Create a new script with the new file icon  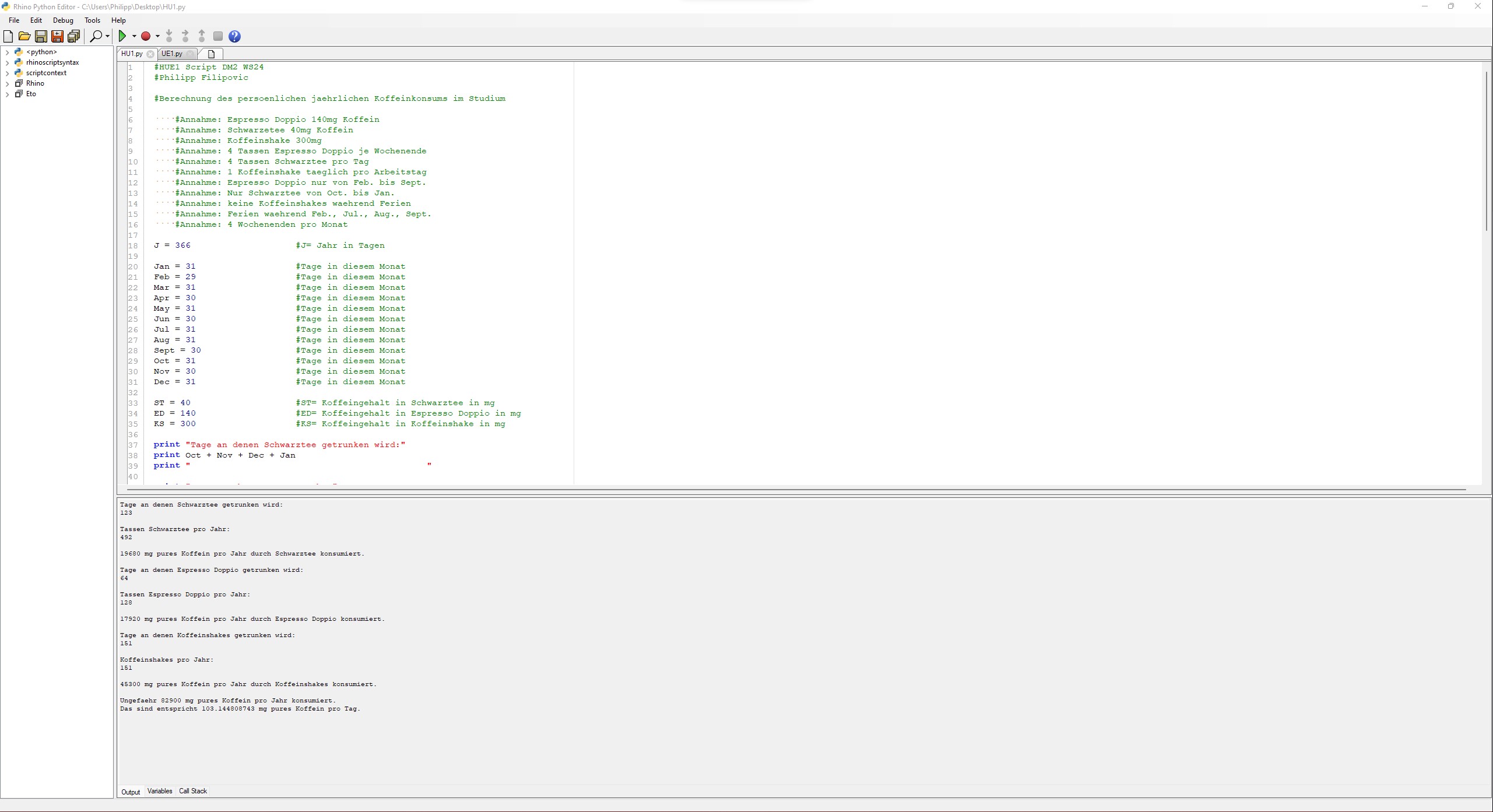click(8, 36)
